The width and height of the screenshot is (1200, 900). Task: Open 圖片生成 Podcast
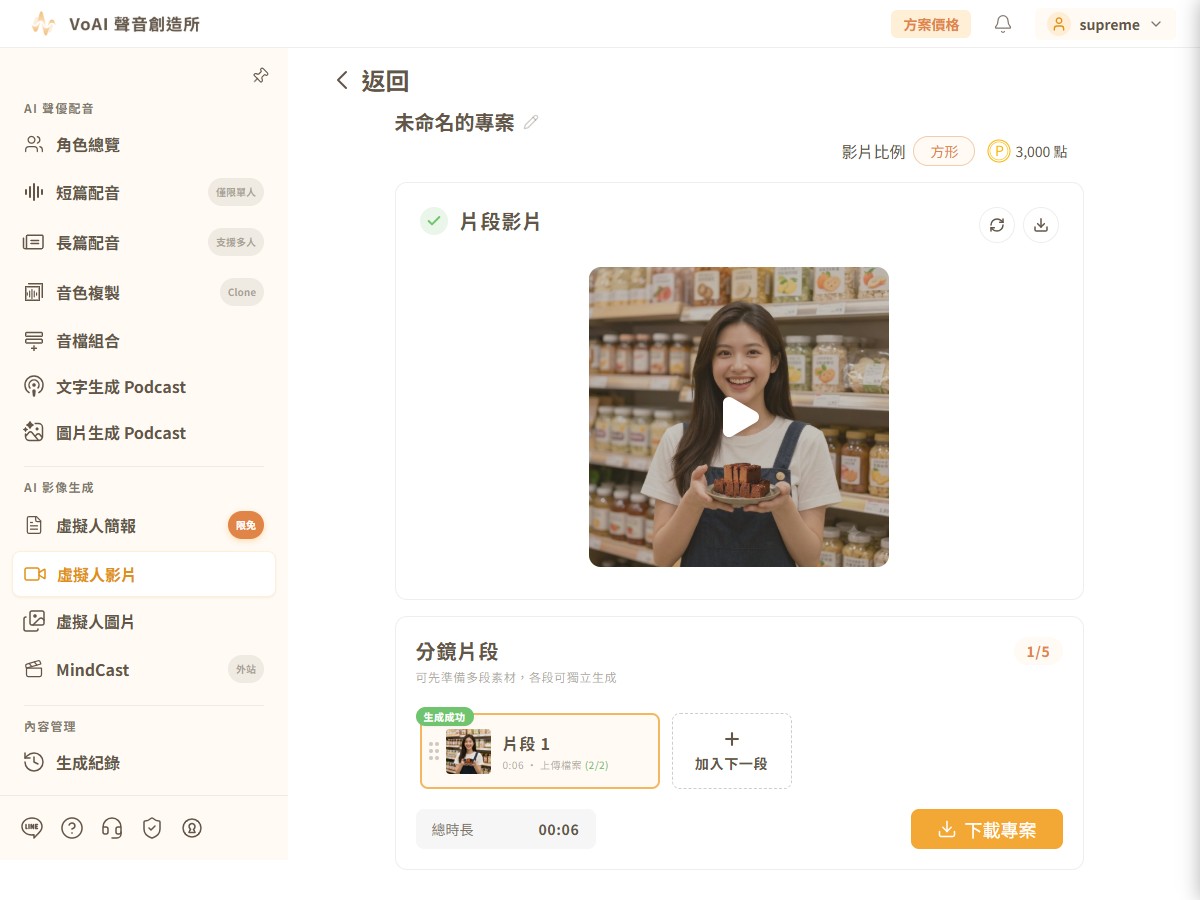[x=144, y=432]
